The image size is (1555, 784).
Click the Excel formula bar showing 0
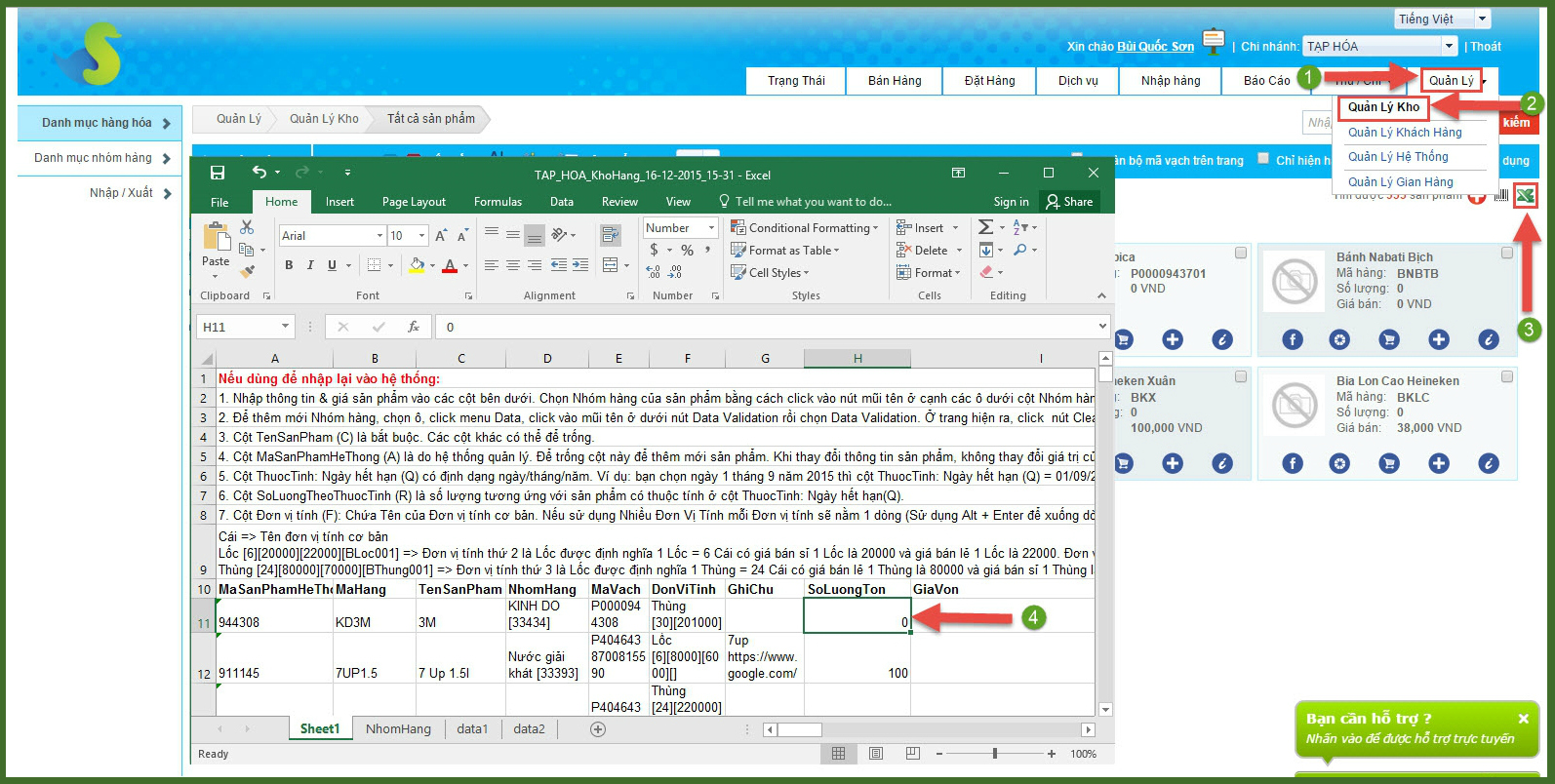771,327
